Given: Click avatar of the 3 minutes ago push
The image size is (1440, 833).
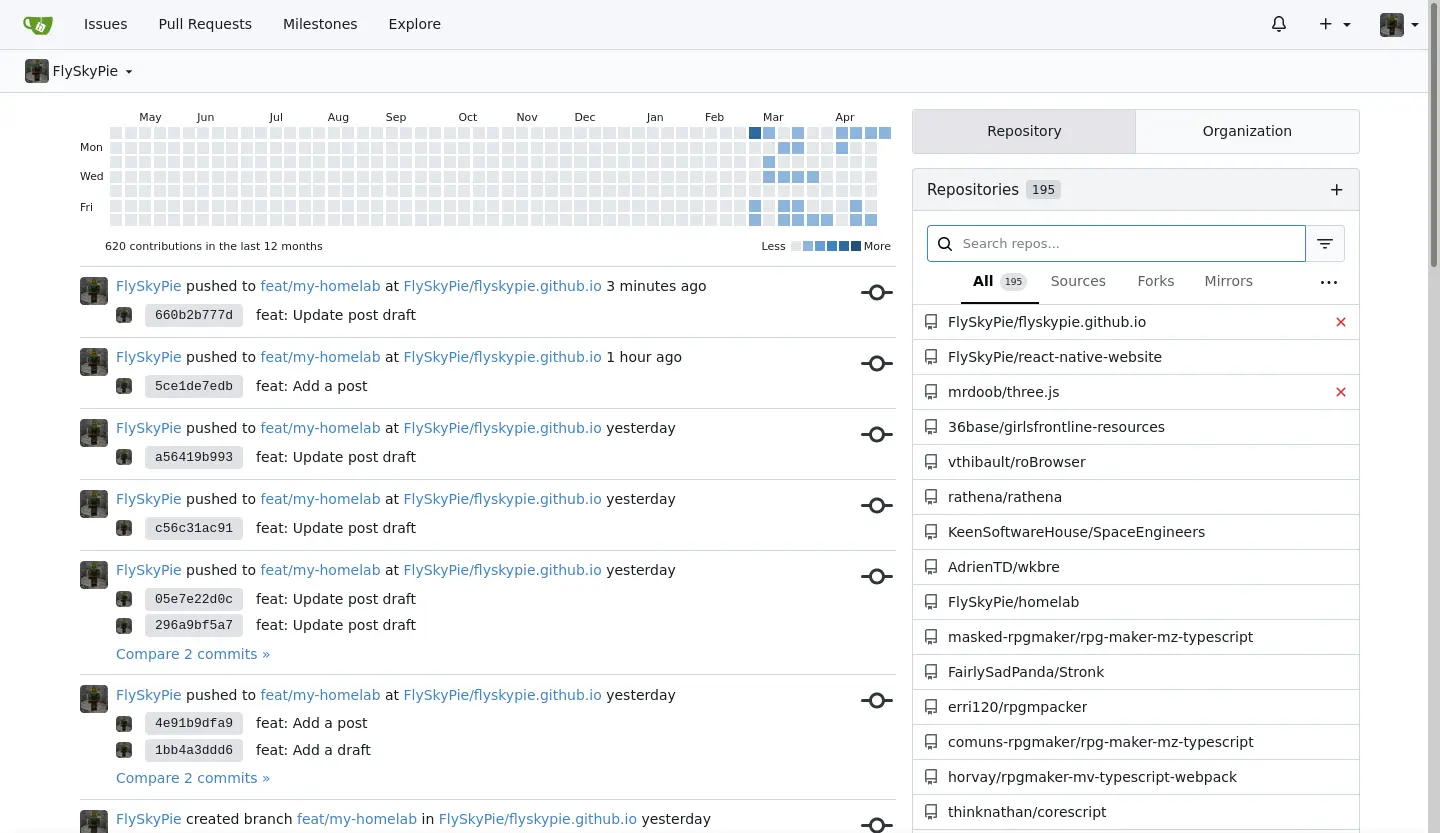Looking at the screenshot, I should click(94, 291).
